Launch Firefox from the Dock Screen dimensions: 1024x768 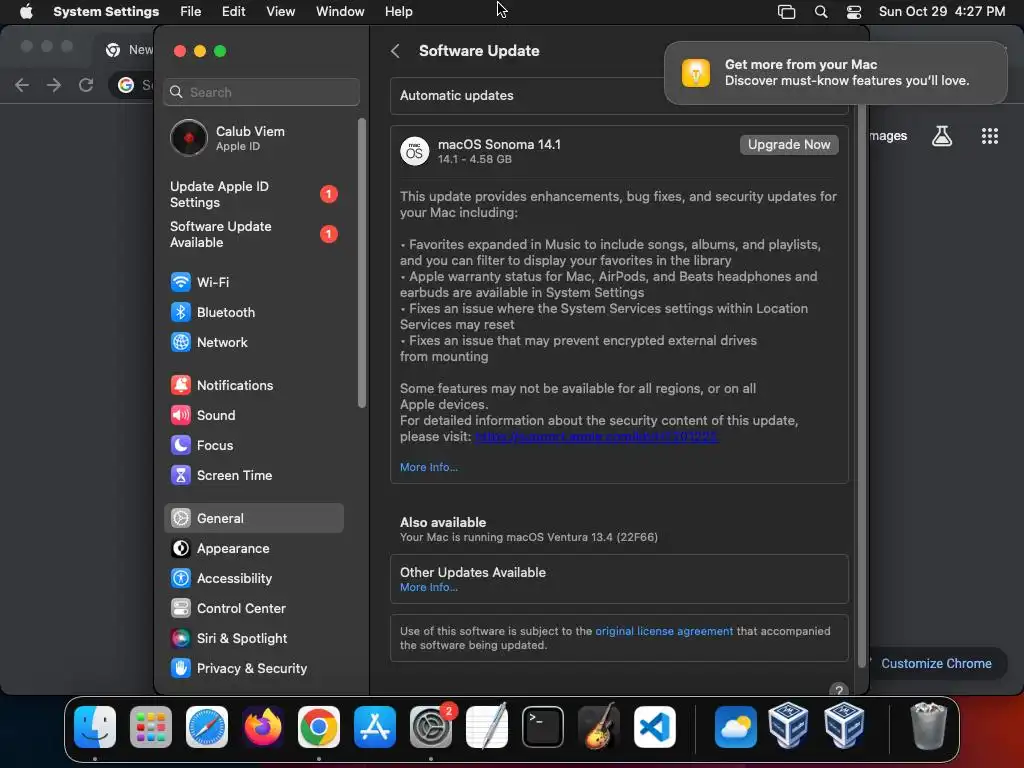click(263, 727)
